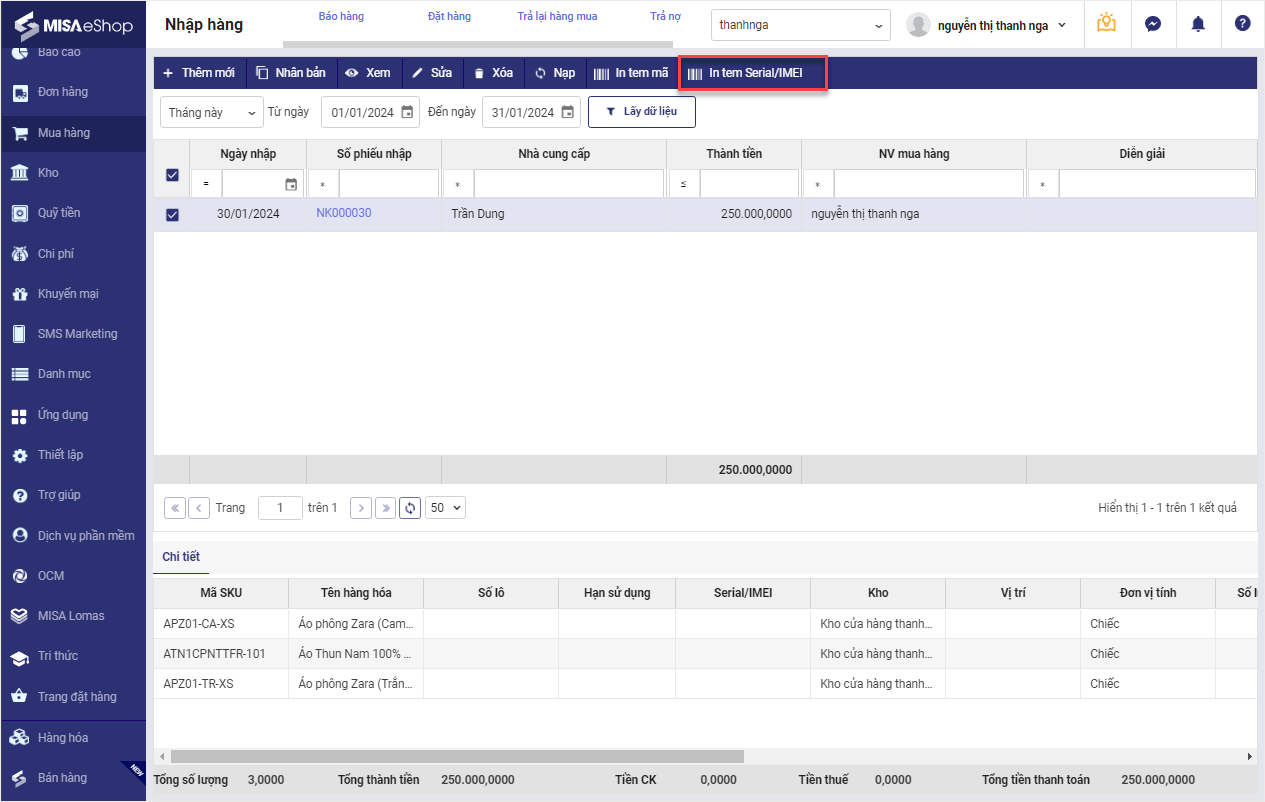Select the Chi tiết tab

181,557
